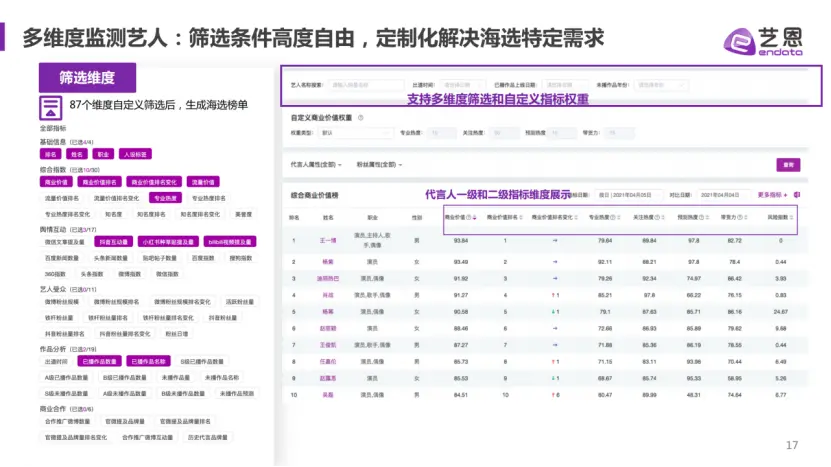The height and width of the screenshot is (467, 831).
Task: Sort by 预测热度 column icon
Action: [x=708, y=217]
